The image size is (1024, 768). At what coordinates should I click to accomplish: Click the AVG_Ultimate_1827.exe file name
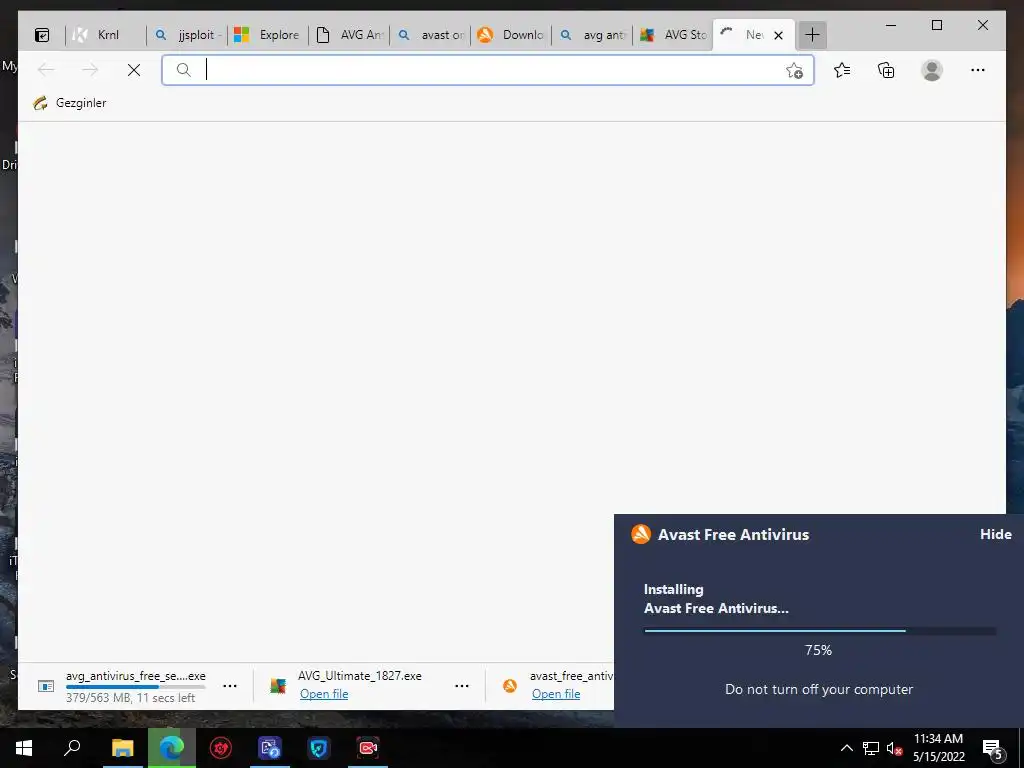click(x=360, y=676)
